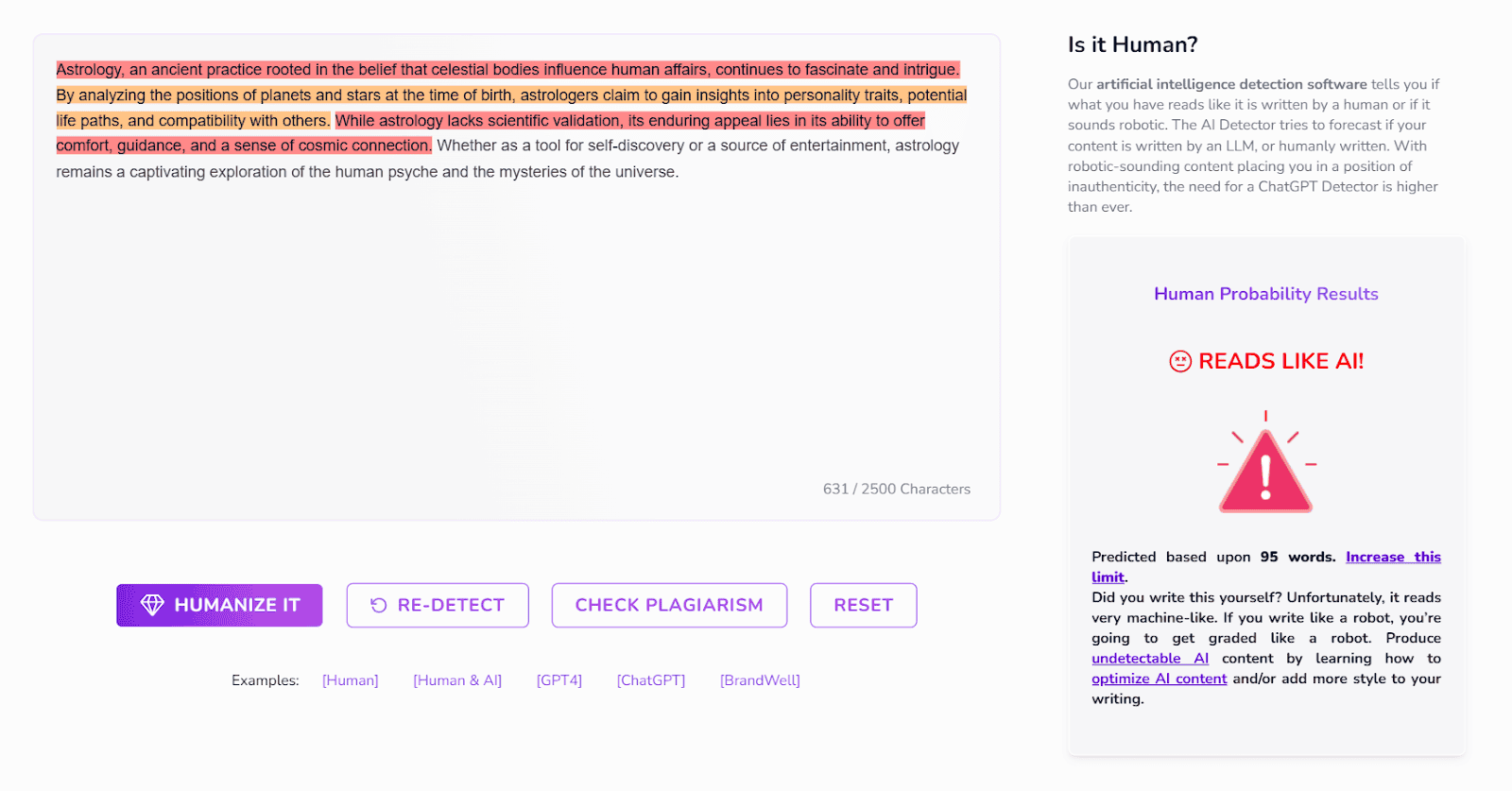Choose the [ChatGPT] example
This screenshot has height=791, width=1512.
pyautogui.click(x=651, y=680)
